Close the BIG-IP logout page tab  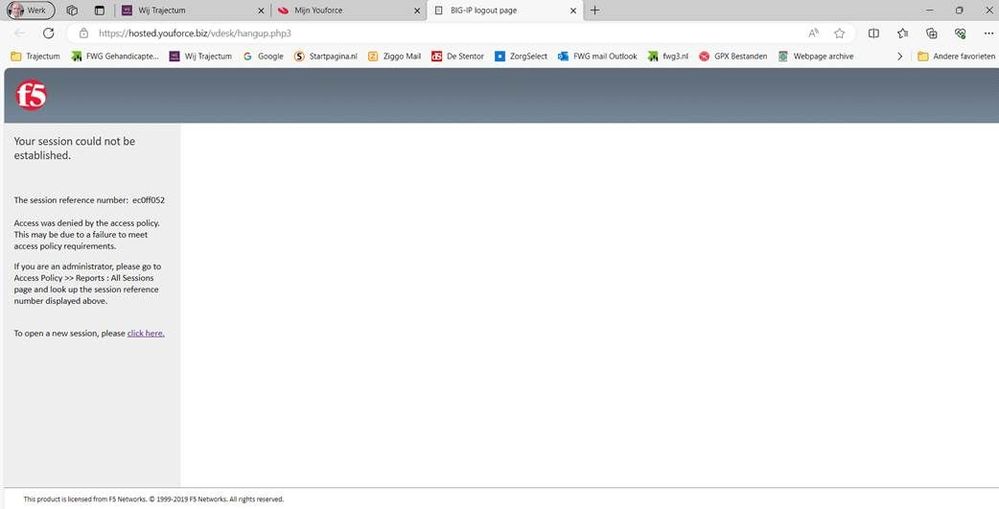[x=573, y=10]
